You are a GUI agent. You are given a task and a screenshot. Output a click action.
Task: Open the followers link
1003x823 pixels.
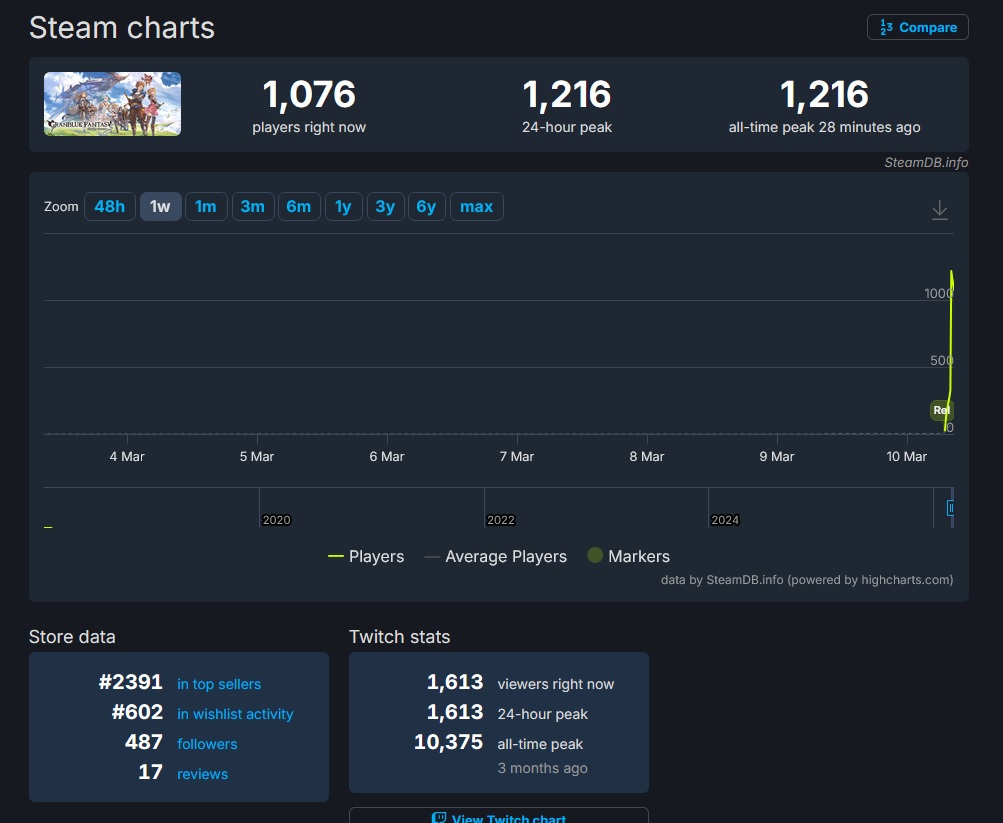click(x=207, y=744)
